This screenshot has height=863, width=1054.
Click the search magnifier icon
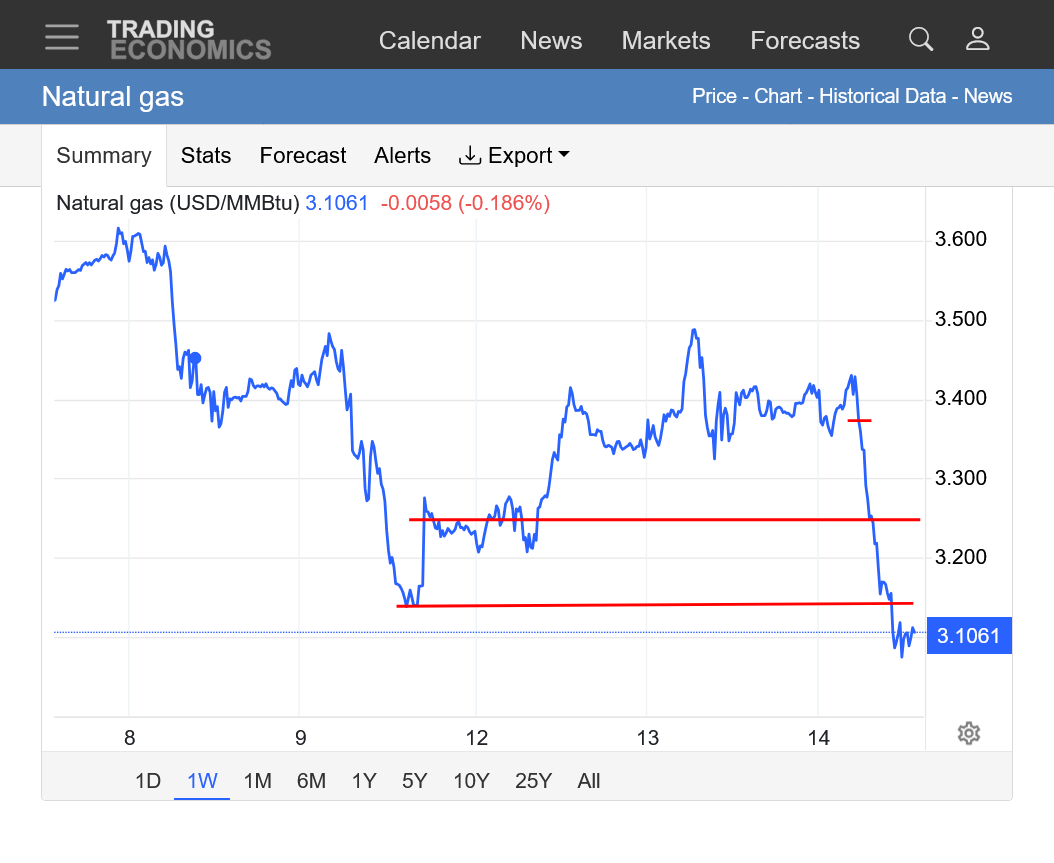pos(920,39)
